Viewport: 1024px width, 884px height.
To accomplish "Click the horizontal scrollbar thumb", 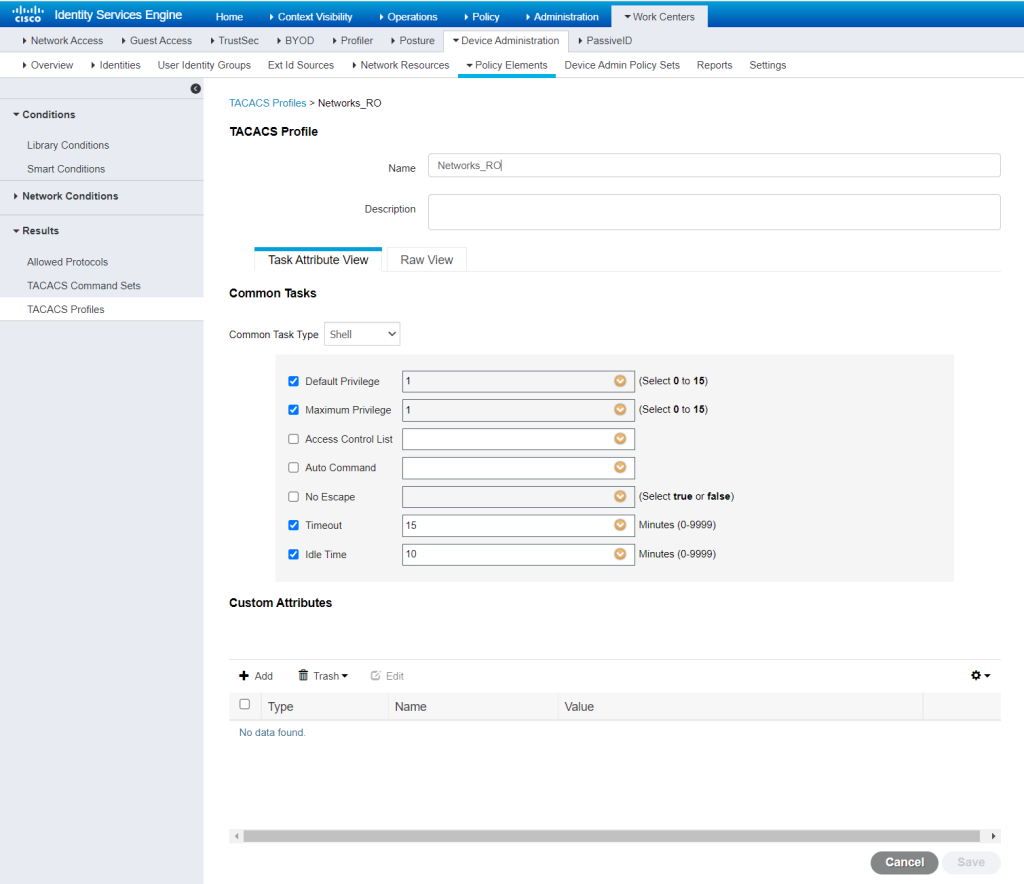I will [x=612, y=836].
